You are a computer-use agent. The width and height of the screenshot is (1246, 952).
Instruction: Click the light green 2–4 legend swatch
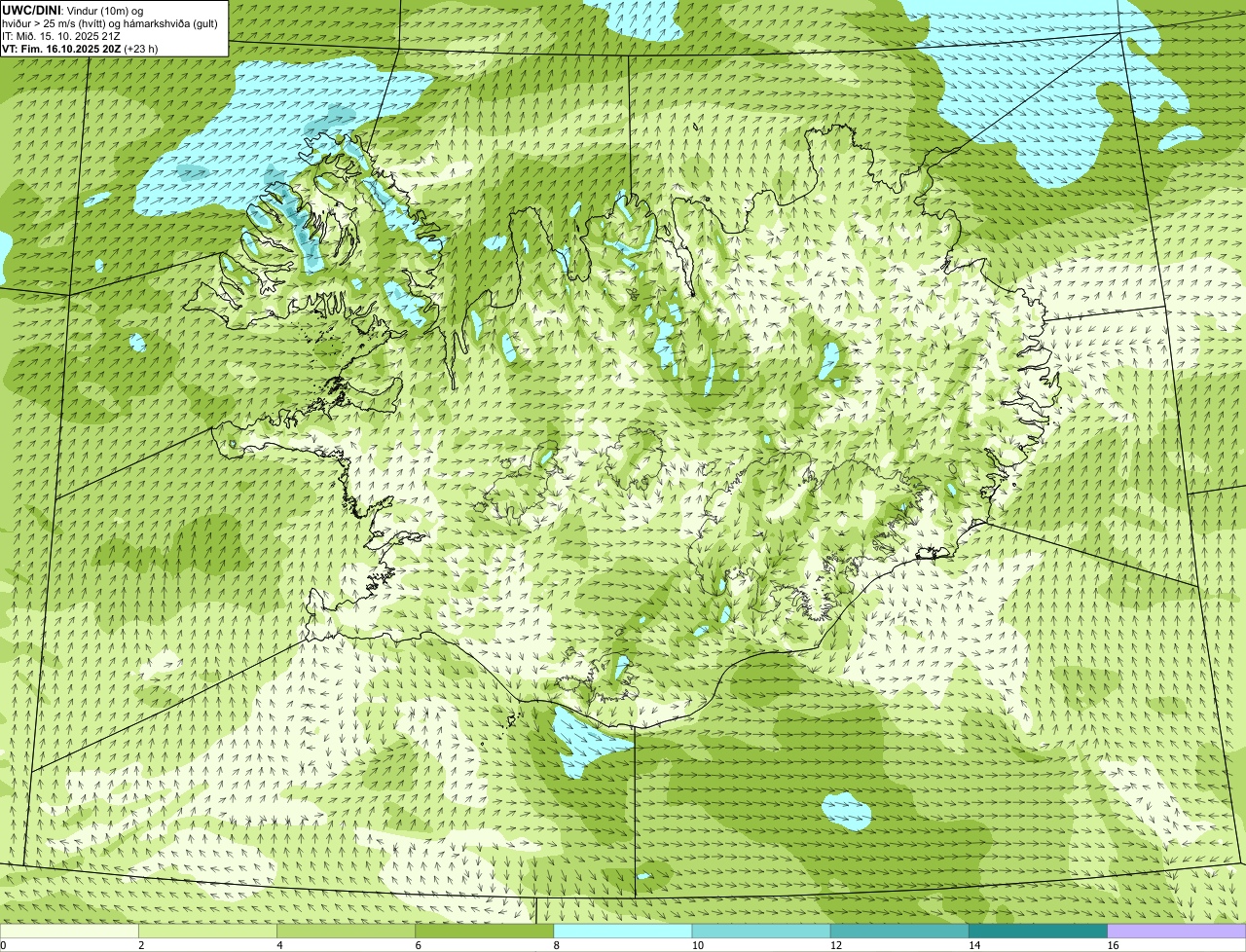pyautogui.click(x=207, y=932)
